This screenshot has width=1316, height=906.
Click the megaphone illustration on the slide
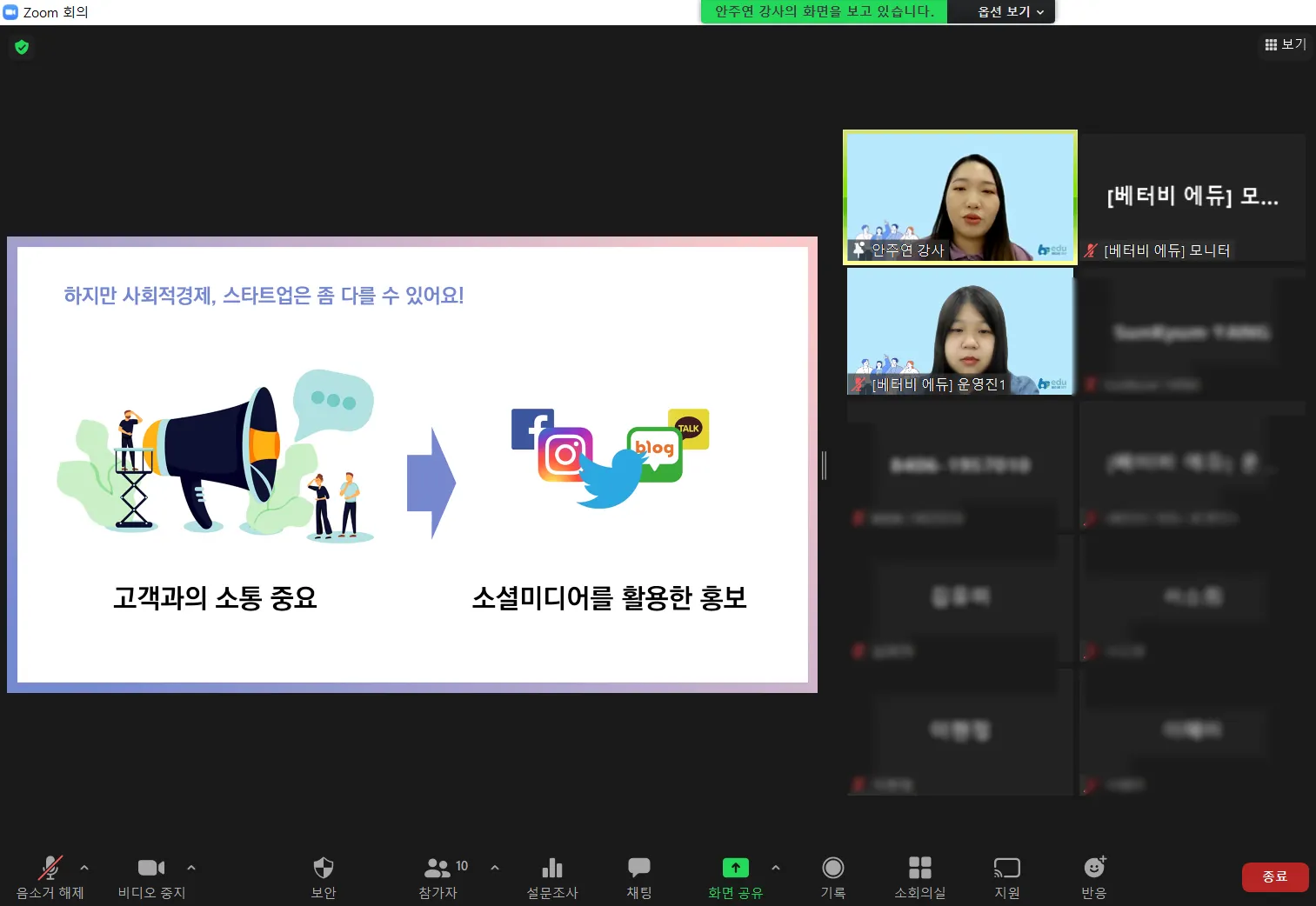coord(216,456)
